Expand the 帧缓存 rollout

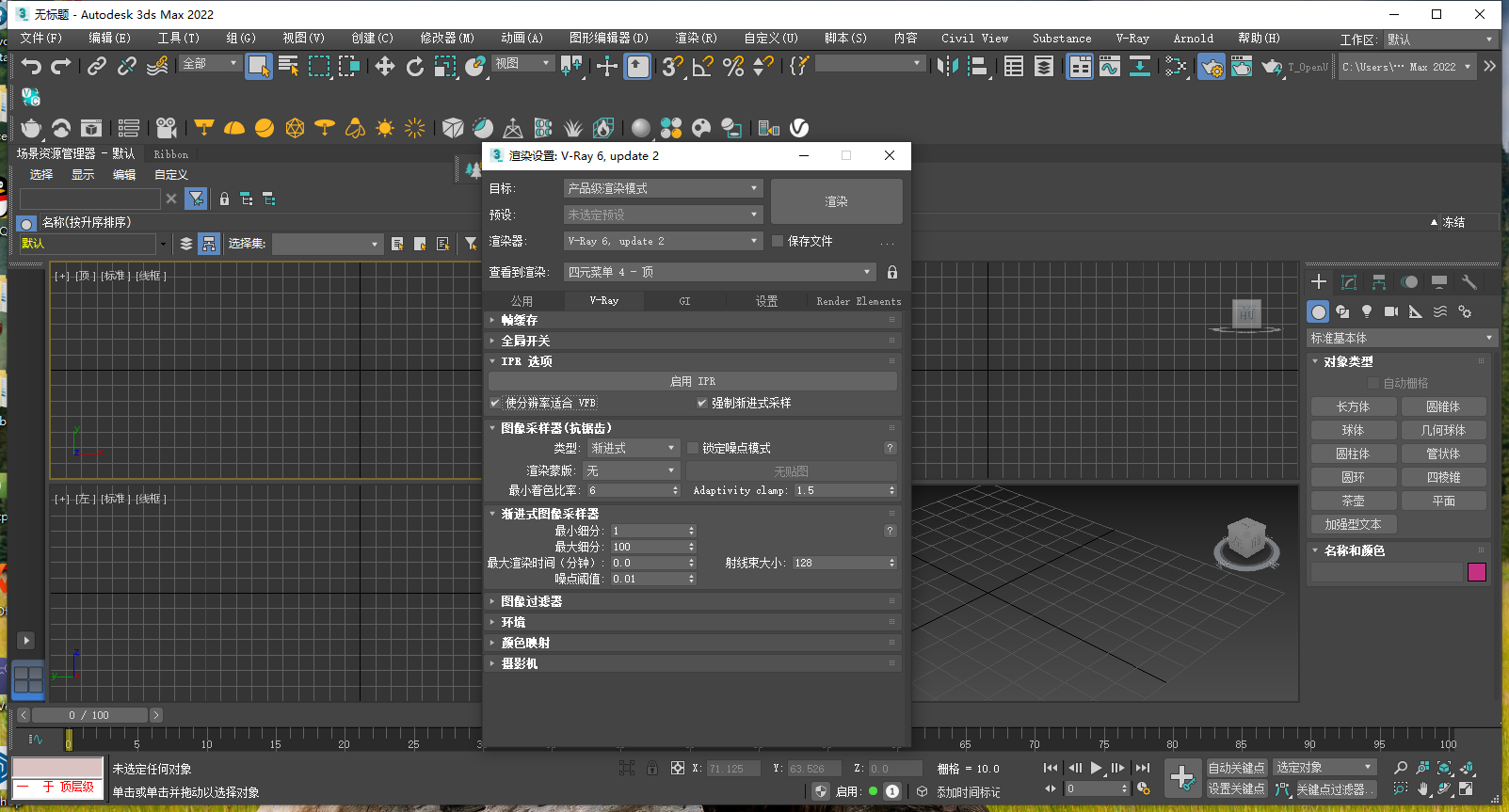(693, 320)
